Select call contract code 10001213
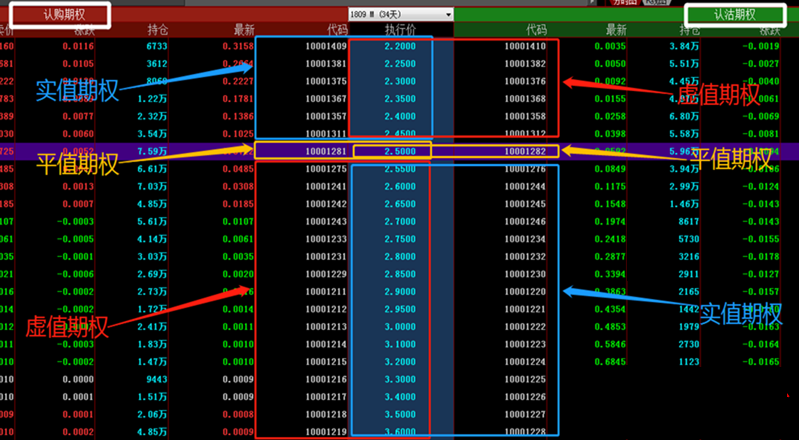 coord(326,327)
